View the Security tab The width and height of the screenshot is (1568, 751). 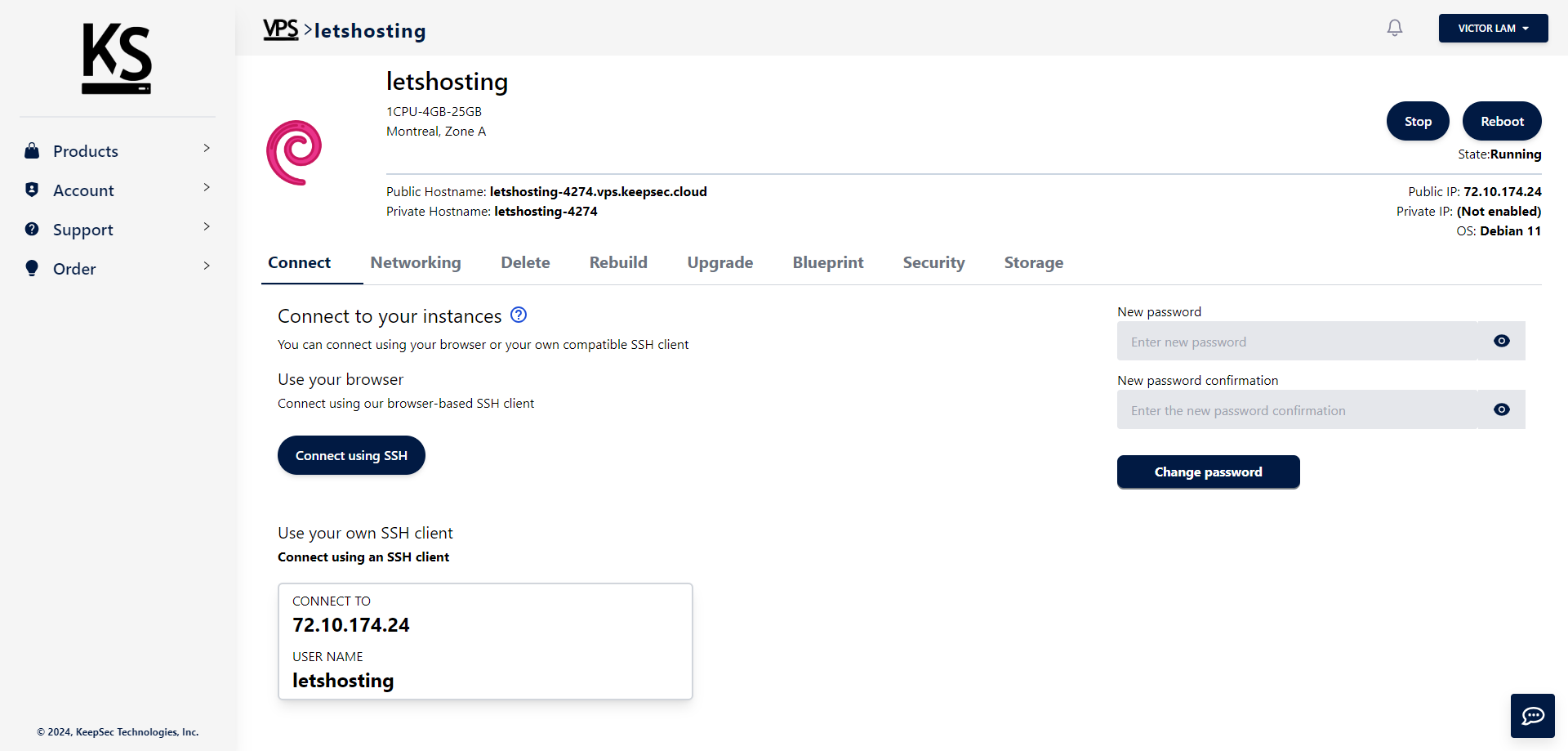click(933, 262)
